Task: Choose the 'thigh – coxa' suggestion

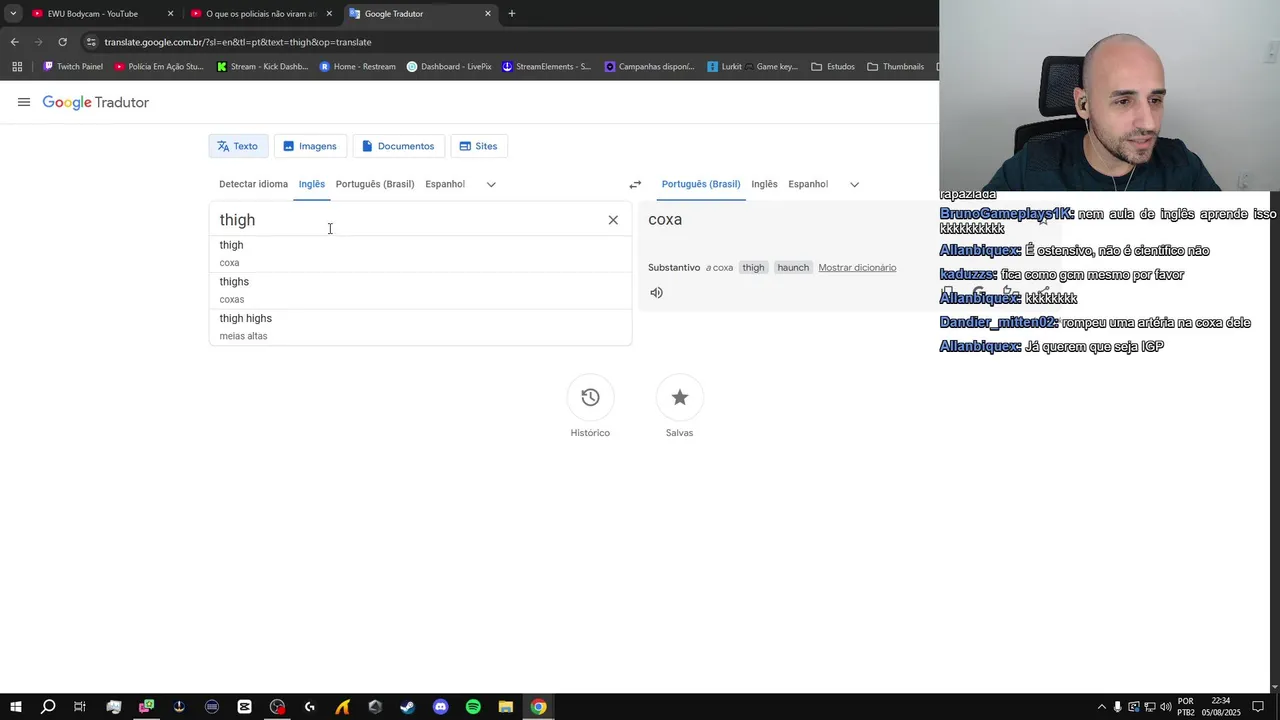Action: click(x=420, y=253)
